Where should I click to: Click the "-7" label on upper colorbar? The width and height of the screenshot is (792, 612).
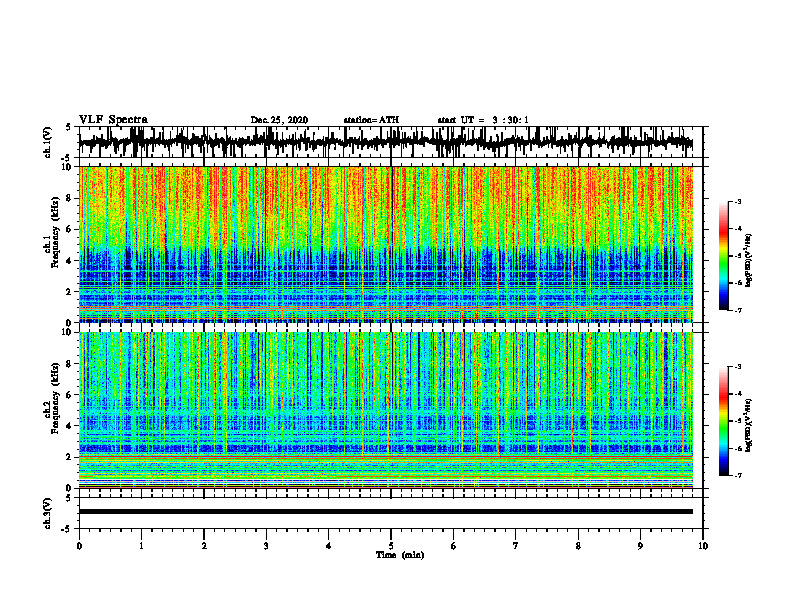pyautogui.click(x=737, y=310)
